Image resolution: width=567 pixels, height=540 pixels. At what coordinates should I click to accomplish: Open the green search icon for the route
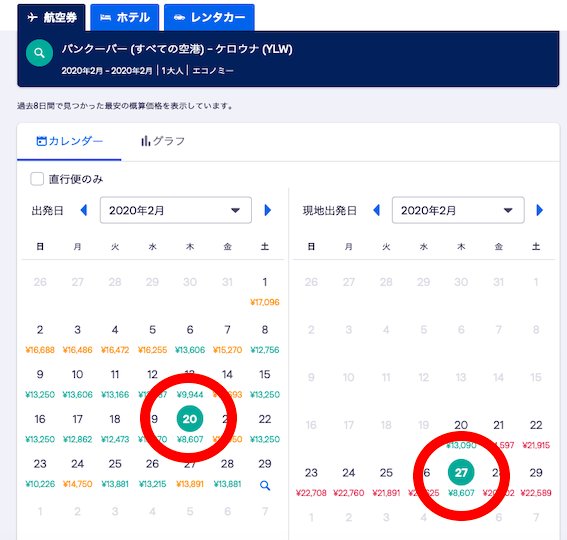[39, 53]
